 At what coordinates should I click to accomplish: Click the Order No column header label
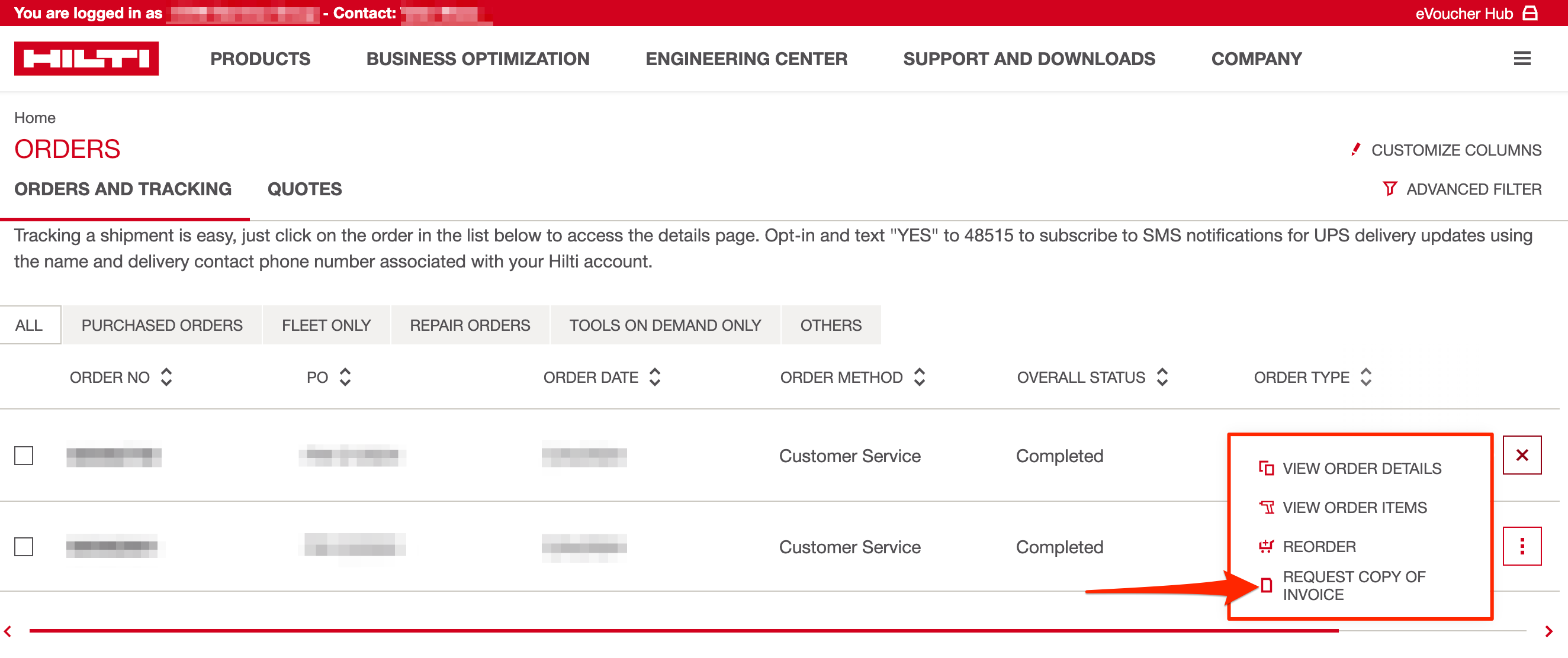(110, 378)
